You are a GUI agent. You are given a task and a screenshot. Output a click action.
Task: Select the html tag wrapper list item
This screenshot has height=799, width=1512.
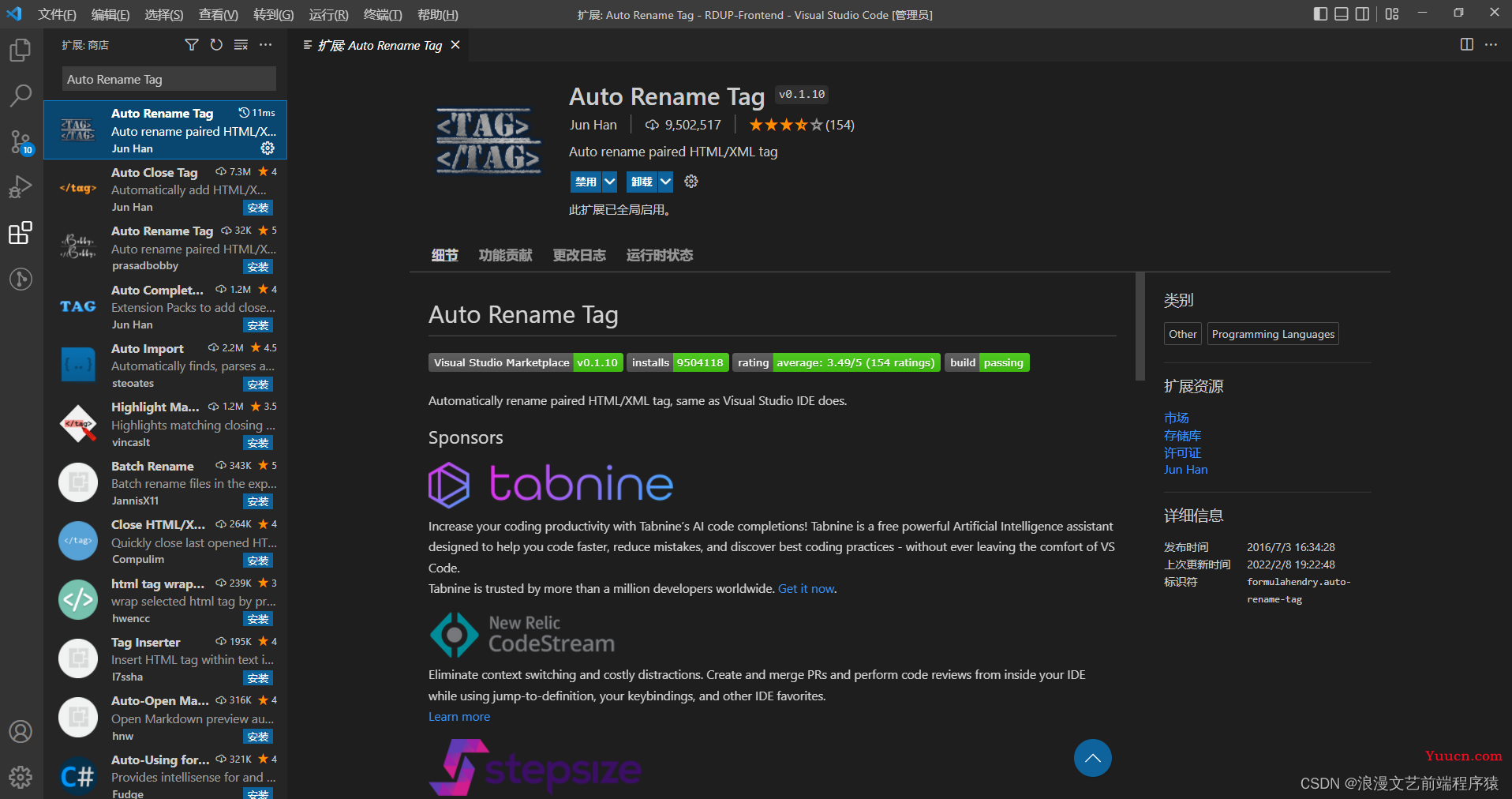click(x=166, y=600)
